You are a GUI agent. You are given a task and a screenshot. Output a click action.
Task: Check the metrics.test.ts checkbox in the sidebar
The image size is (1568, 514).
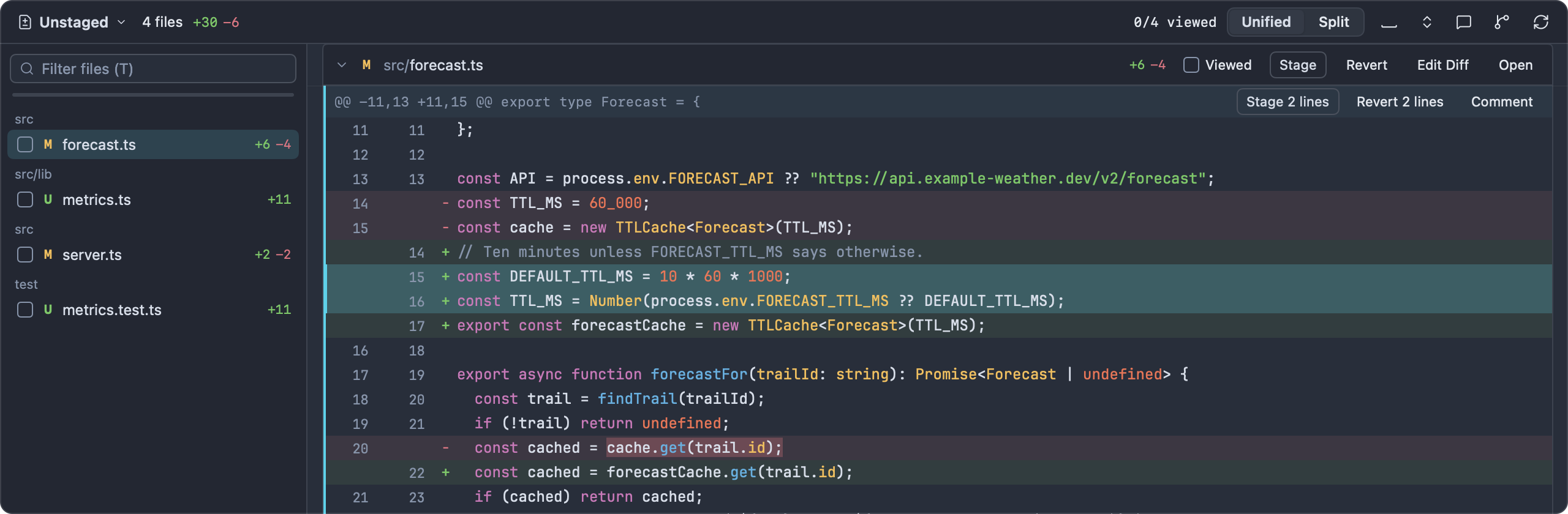25,310
